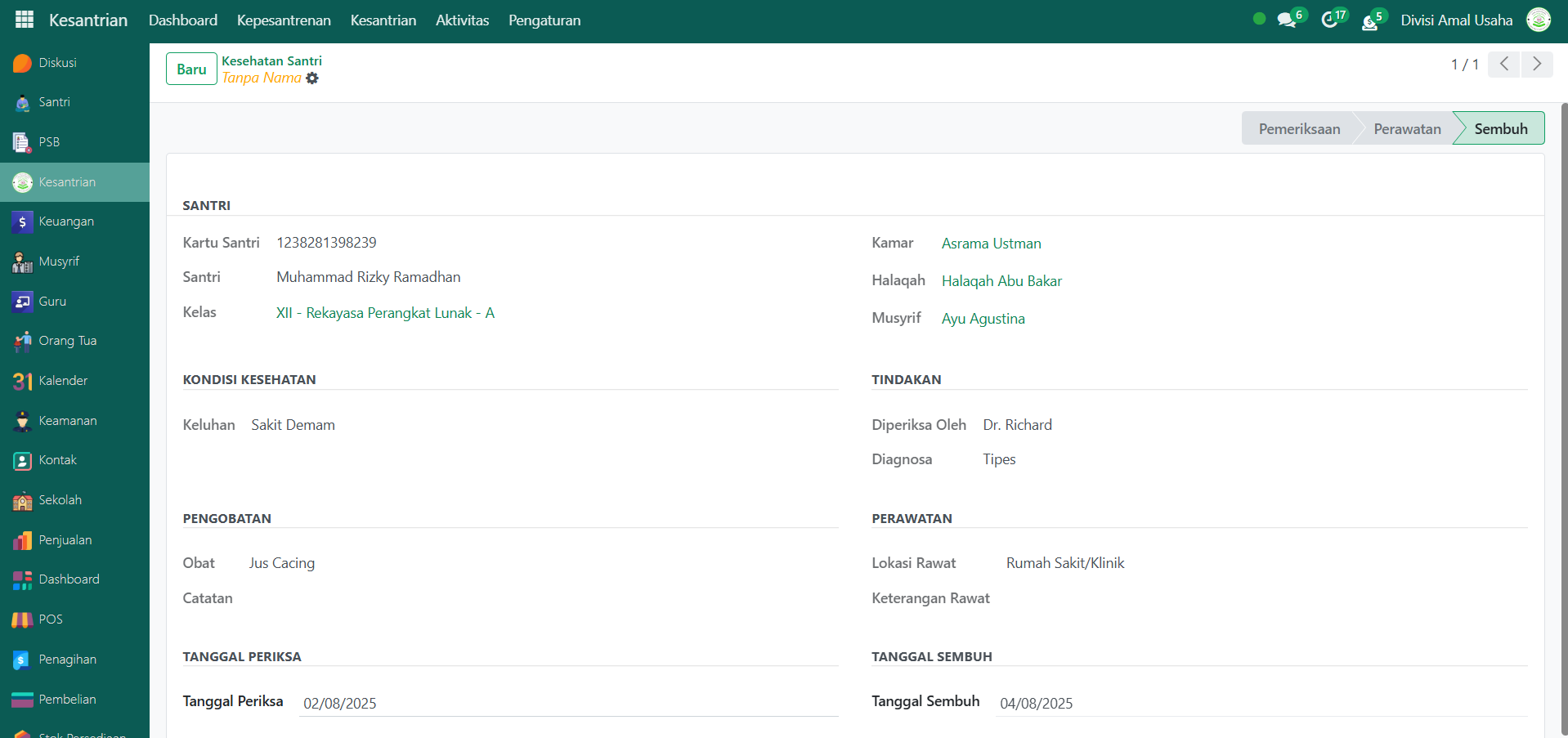Open the POS app in sidebar
Viewport: 1568px width, 738px height.
pos(50,619)
